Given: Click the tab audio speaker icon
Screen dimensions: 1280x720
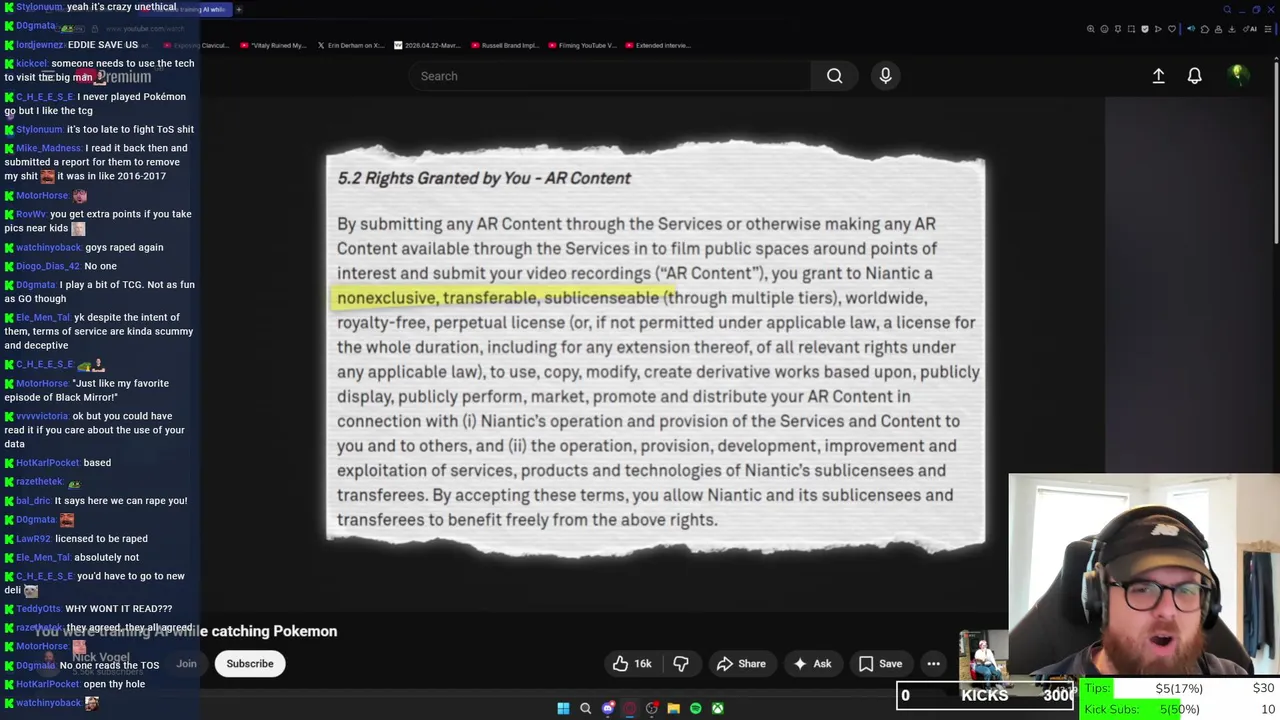Looking at the screenshot, I should tap(1191, 29).
